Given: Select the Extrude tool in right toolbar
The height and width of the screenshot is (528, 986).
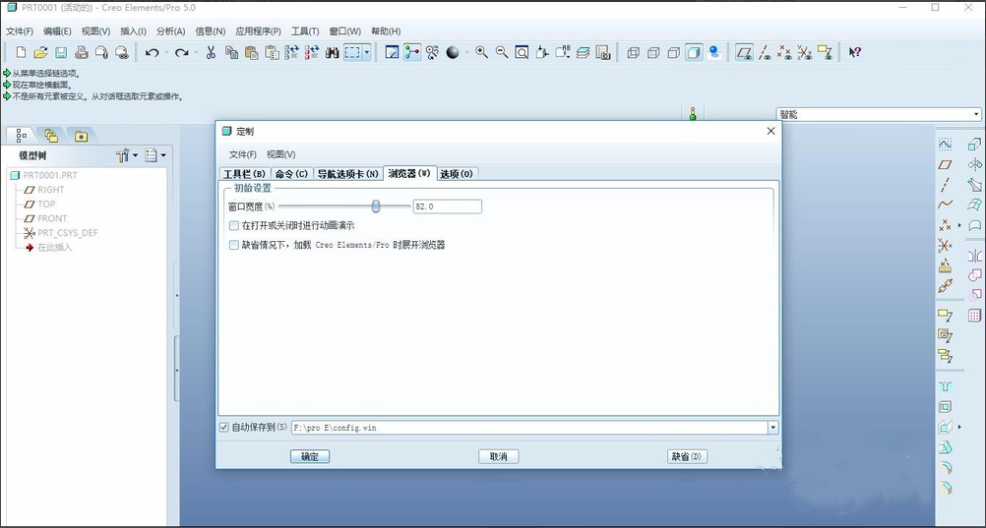Looking at the screenshot, I should [x=974, y=145].
